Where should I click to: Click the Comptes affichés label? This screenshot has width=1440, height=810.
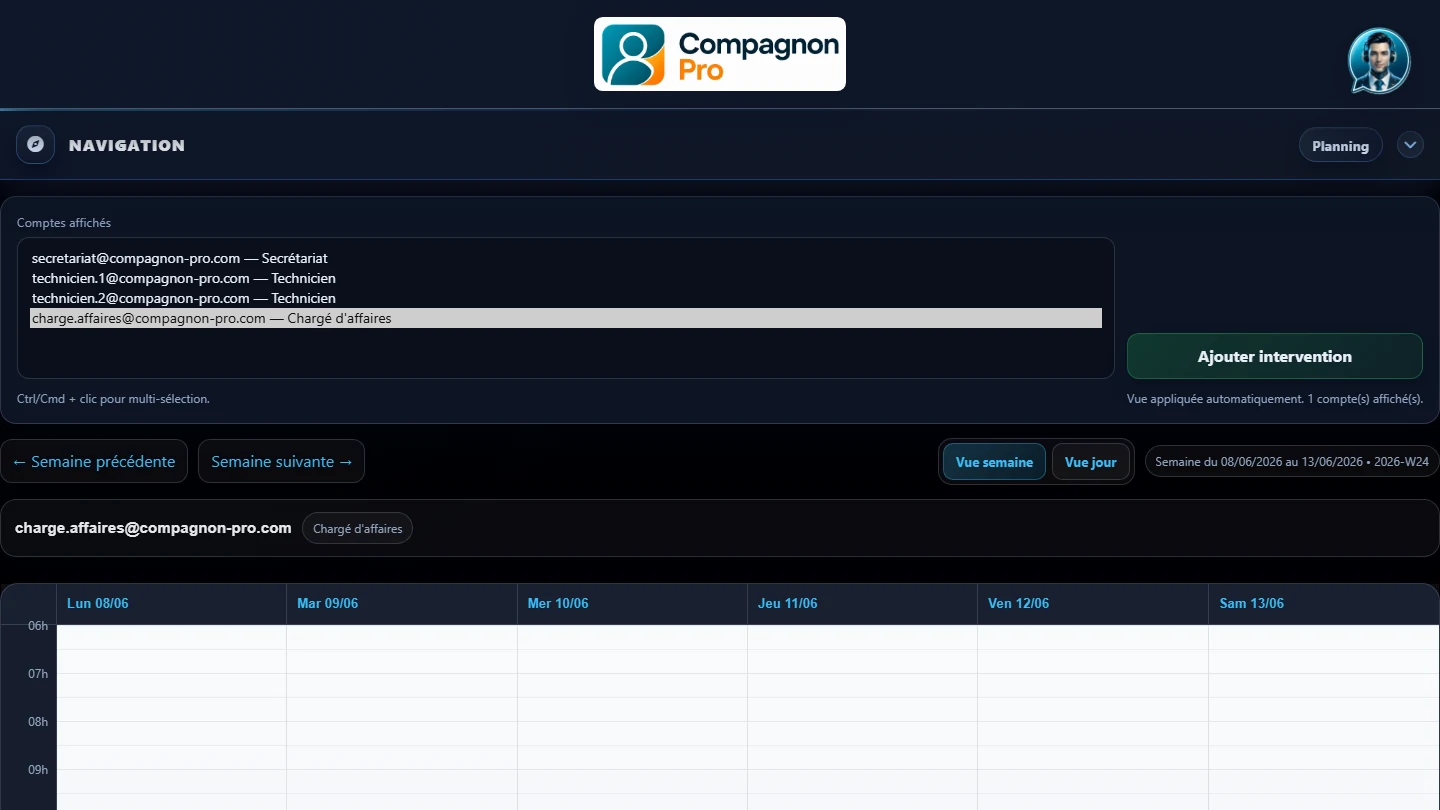(x=64, y=223)
